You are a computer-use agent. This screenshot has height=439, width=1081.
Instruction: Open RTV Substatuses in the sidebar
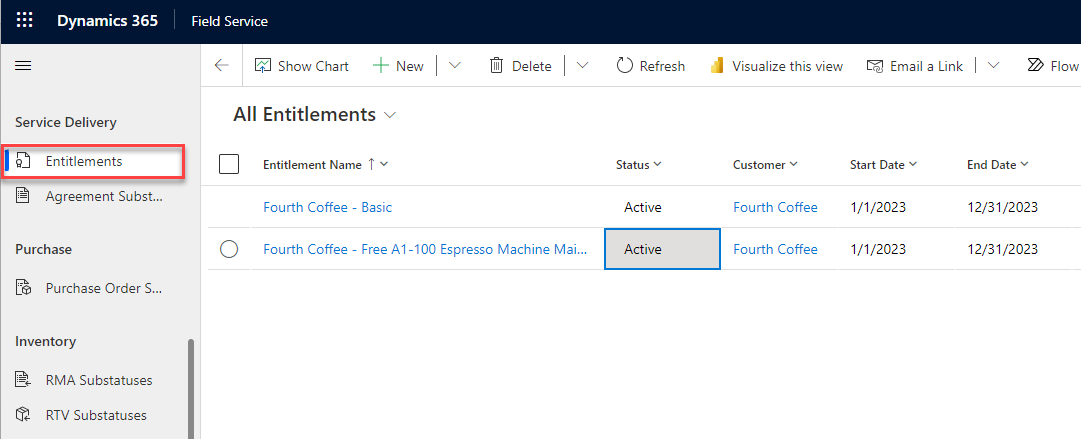pyautogui.click(x=97, y=415)
